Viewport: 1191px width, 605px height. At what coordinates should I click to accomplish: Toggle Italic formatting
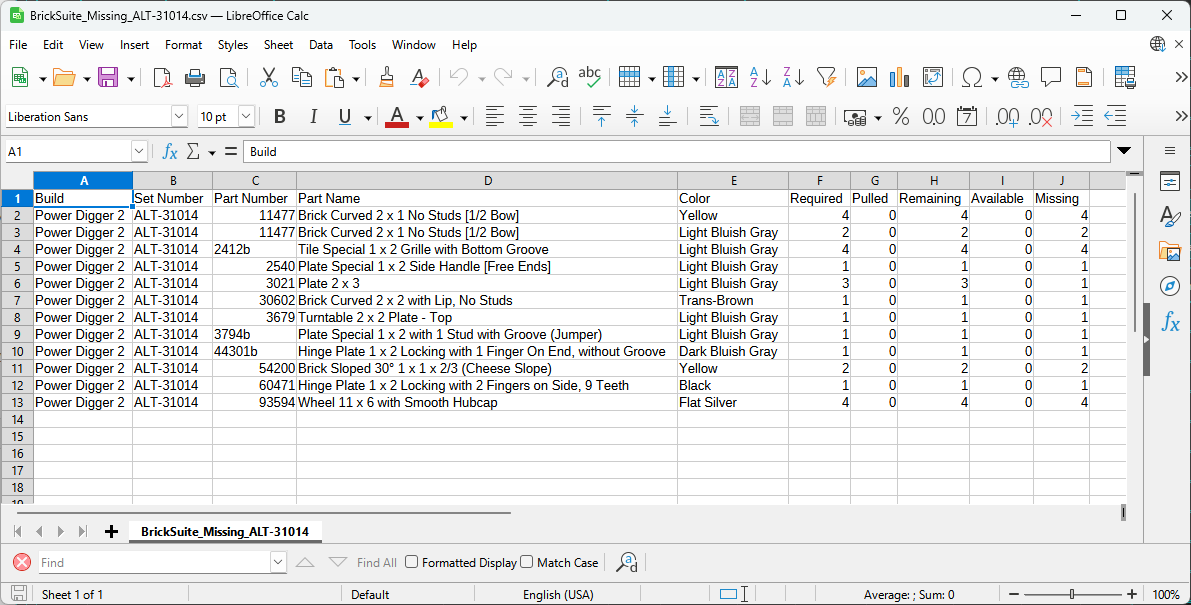click(x=313, y=116)
